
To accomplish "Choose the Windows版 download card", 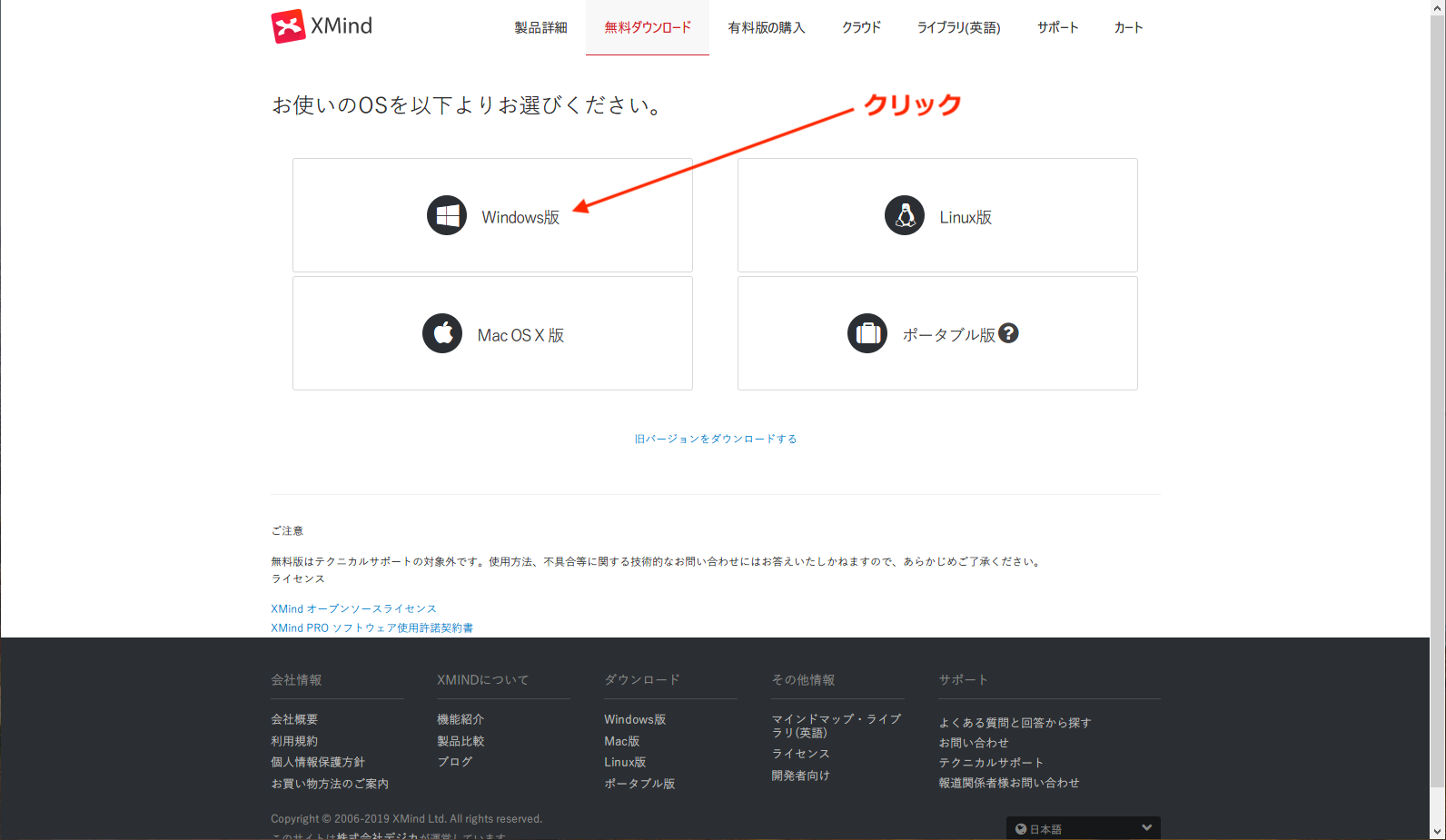I will coord(492,215).
